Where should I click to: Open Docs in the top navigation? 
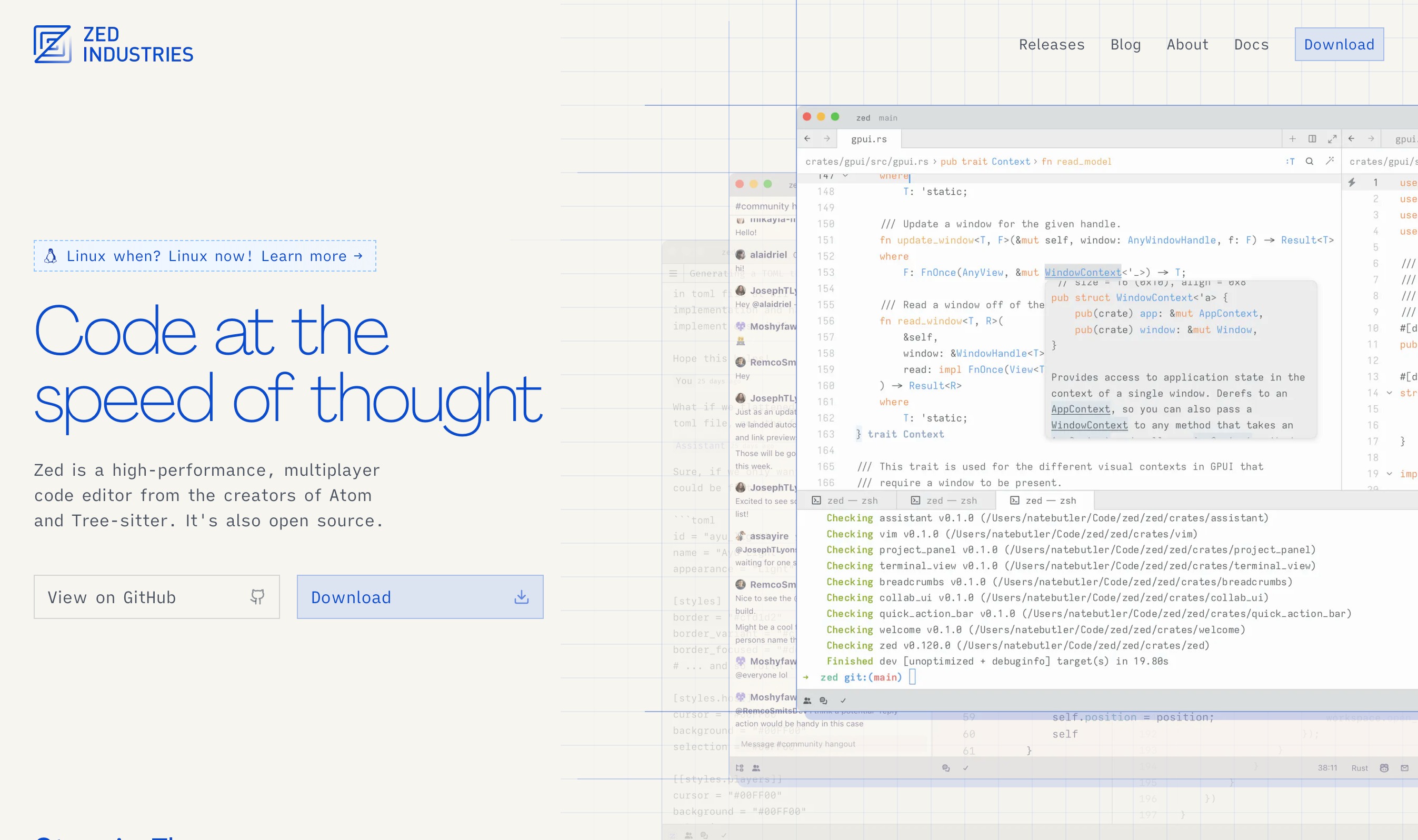(x=1251, y=45)
